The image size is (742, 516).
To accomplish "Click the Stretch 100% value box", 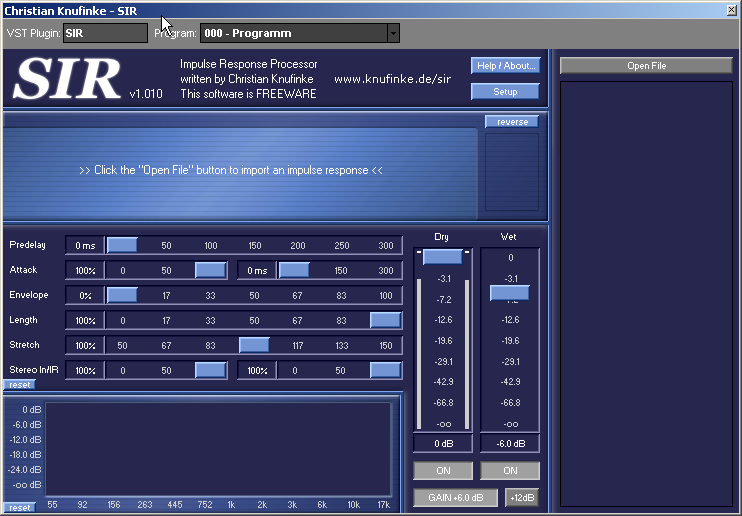I will click(85, 345).
